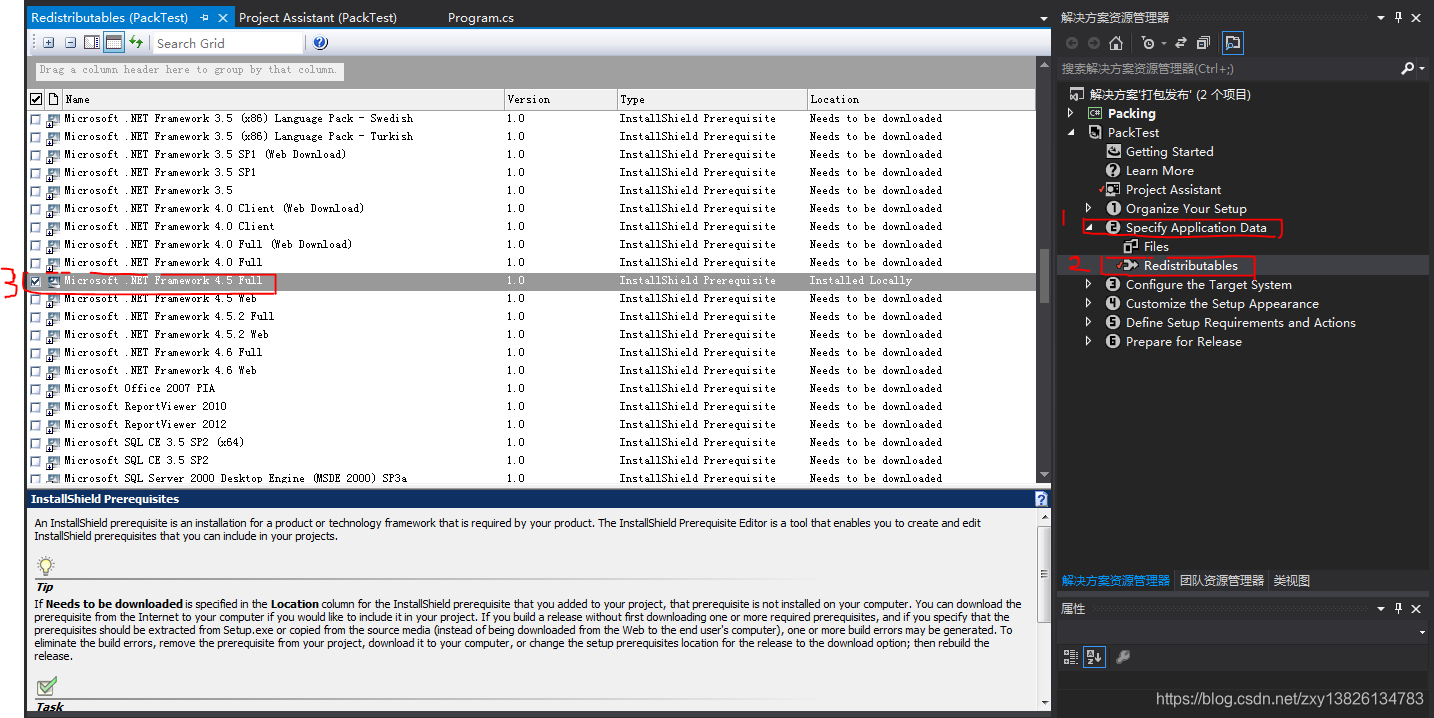Click the collapse all icon in Solution Explorer
Image resolution: width=1434 pixels, height=718 pixels.
point(1203,43)
